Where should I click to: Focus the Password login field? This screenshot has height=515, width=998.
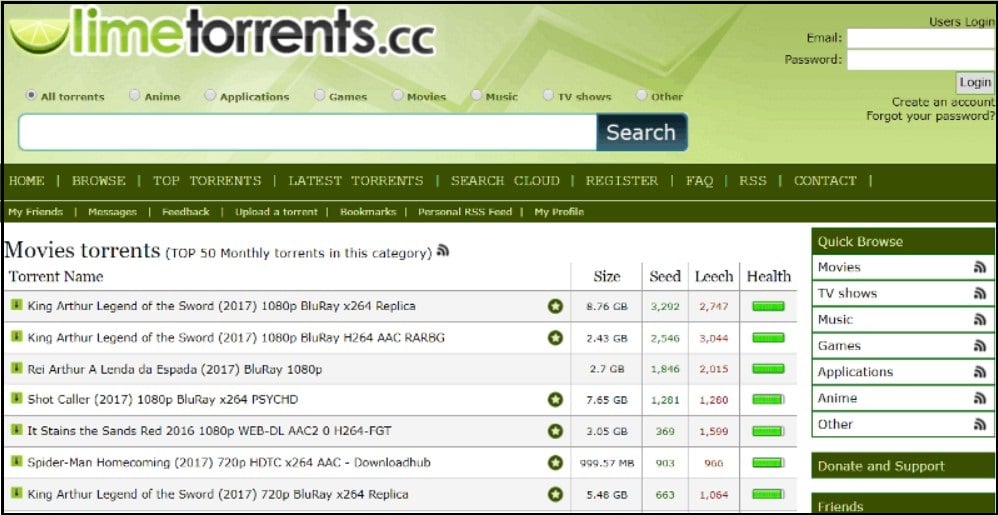(x=920, y=60)
